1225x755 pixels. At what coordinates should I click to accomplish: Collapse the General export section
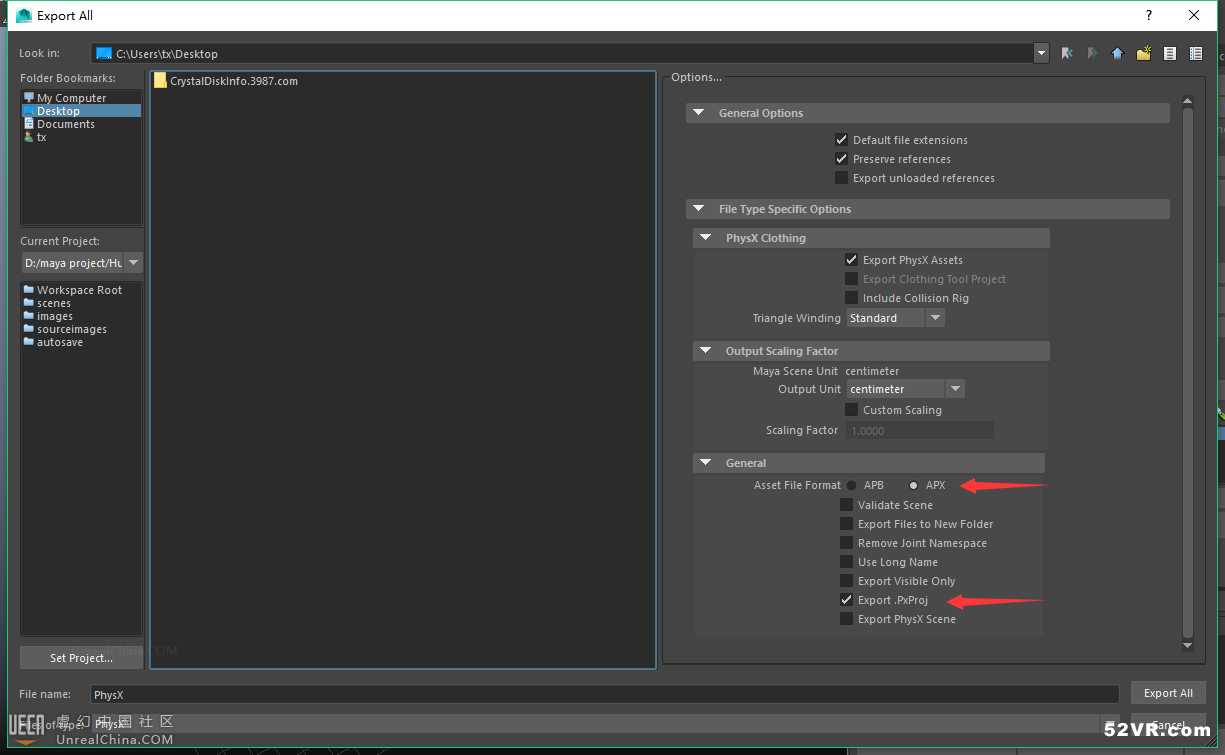pyautogui.click(x=706, y=463)
